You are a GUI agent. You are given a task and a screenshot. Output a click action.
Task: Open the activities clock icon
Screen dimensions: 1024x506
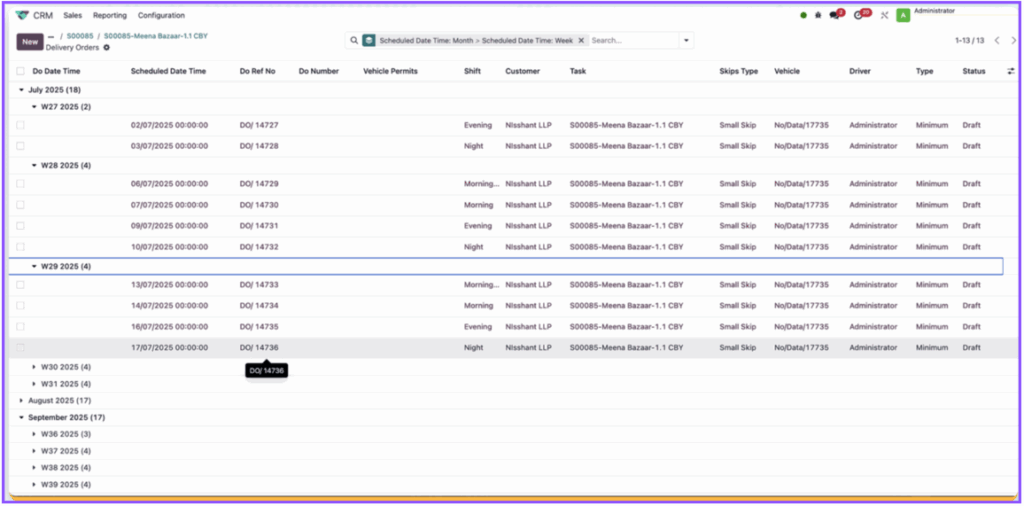(x=860, y=15)
